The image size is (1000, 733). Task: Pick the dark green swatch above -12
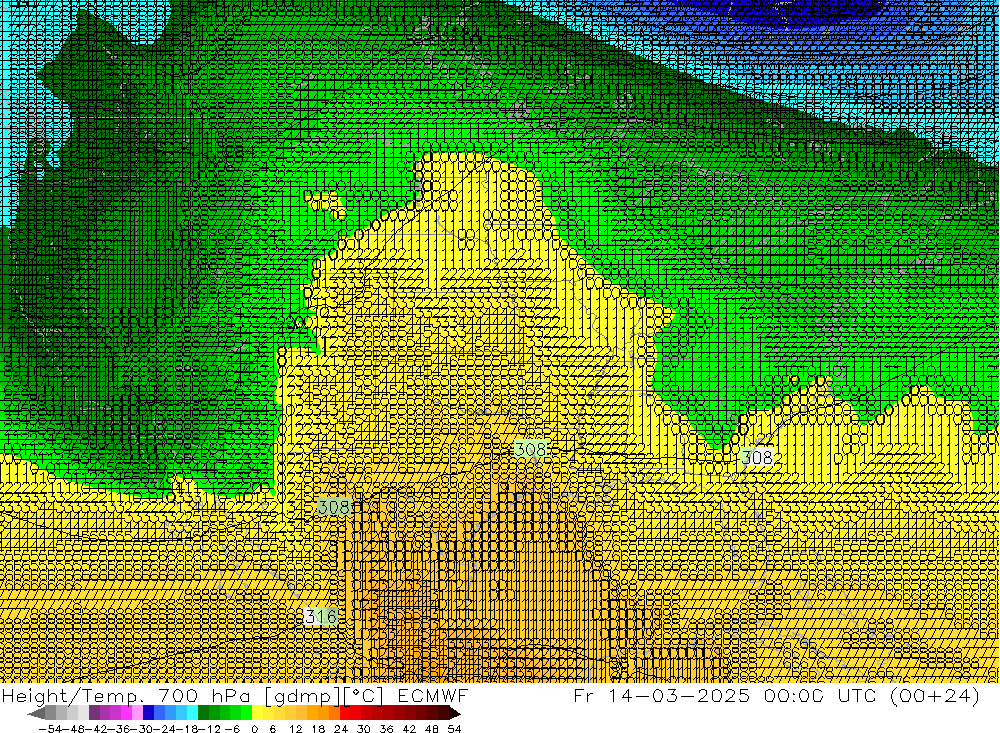pyautogui.click(x=203, y=713)
